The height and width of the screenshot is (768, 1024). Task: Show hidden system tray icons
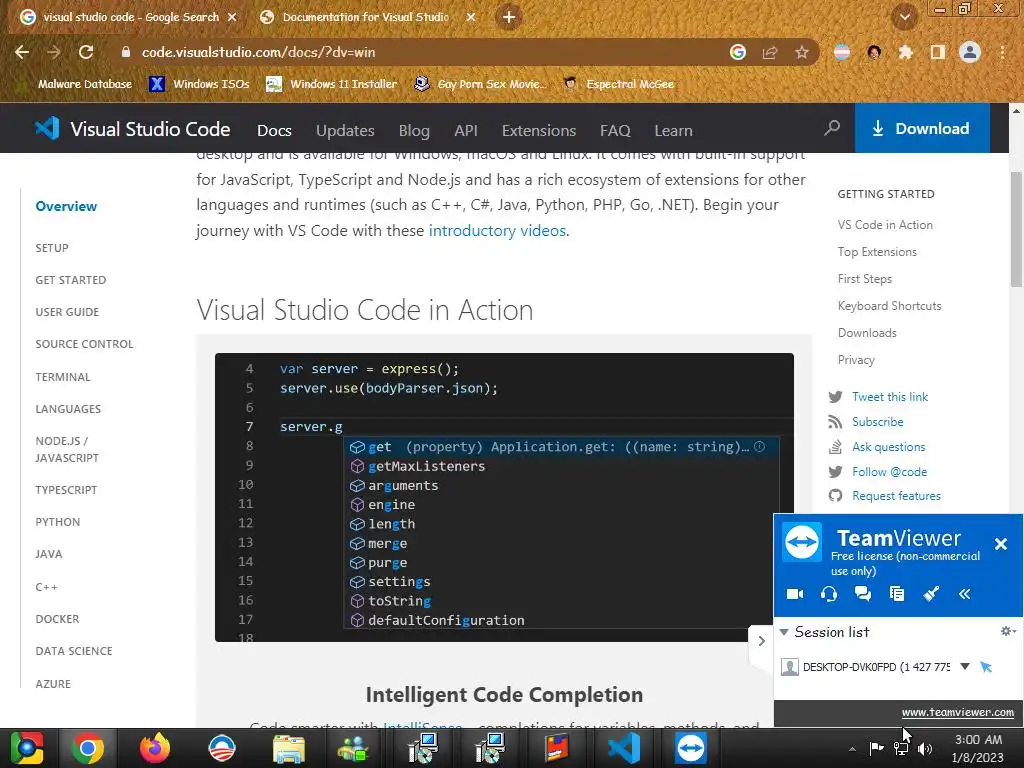852,749
